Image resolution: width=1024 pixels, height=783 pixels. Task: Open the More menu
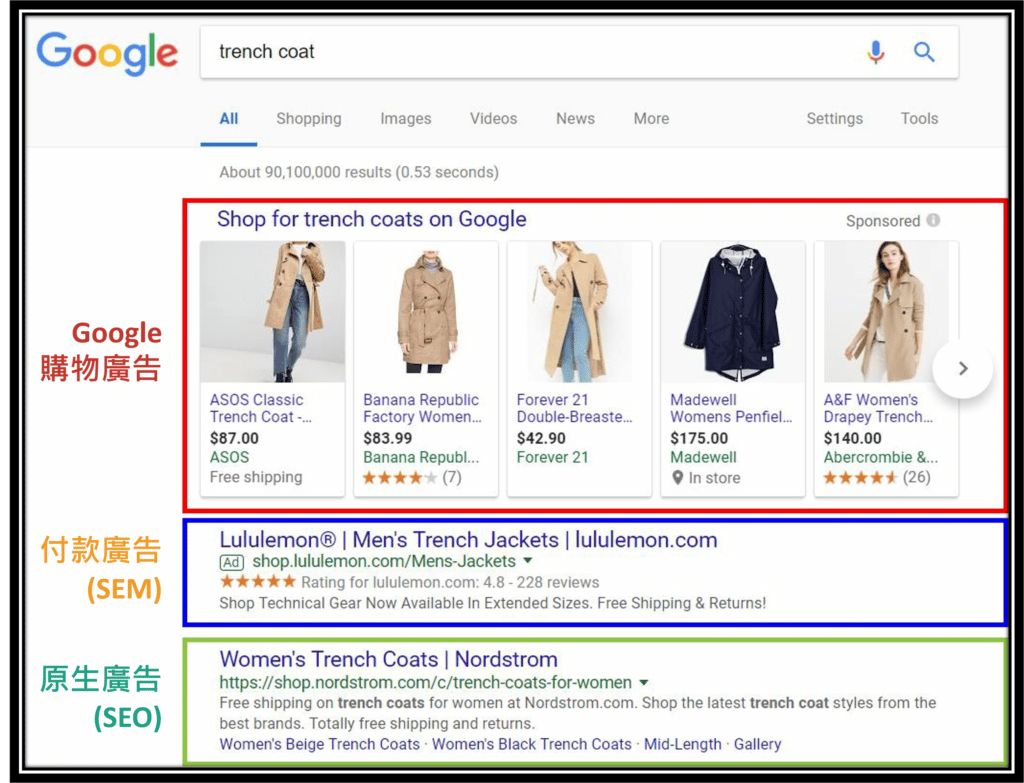coord(651,119)
